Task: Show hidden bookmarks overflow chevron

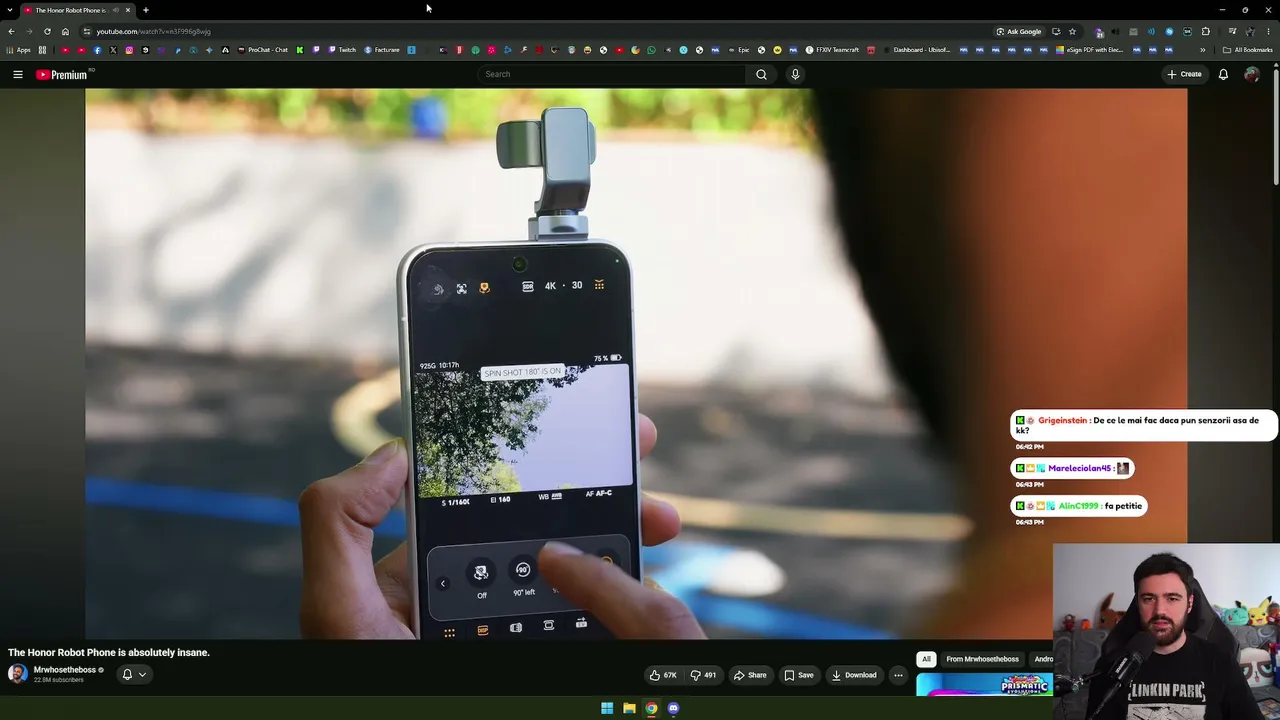Action: [1203, 50]
